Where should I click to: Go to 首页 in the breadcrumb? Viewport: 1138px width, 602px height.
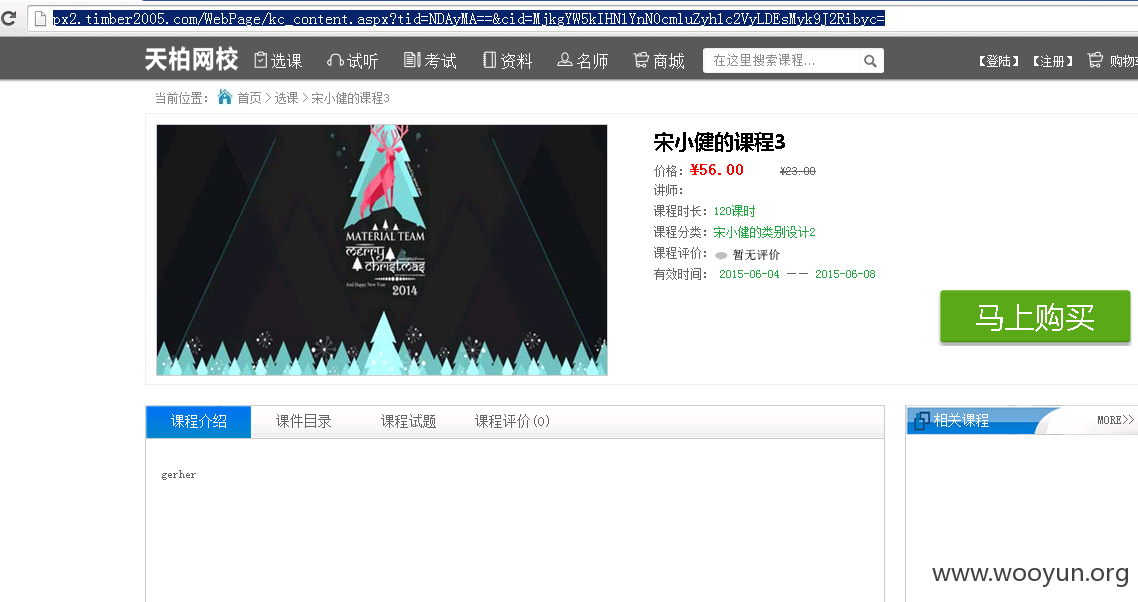249,98
